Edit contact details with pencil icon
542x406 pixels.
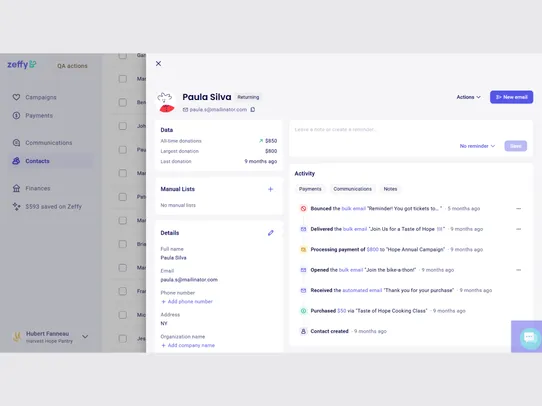coord(271,233)
